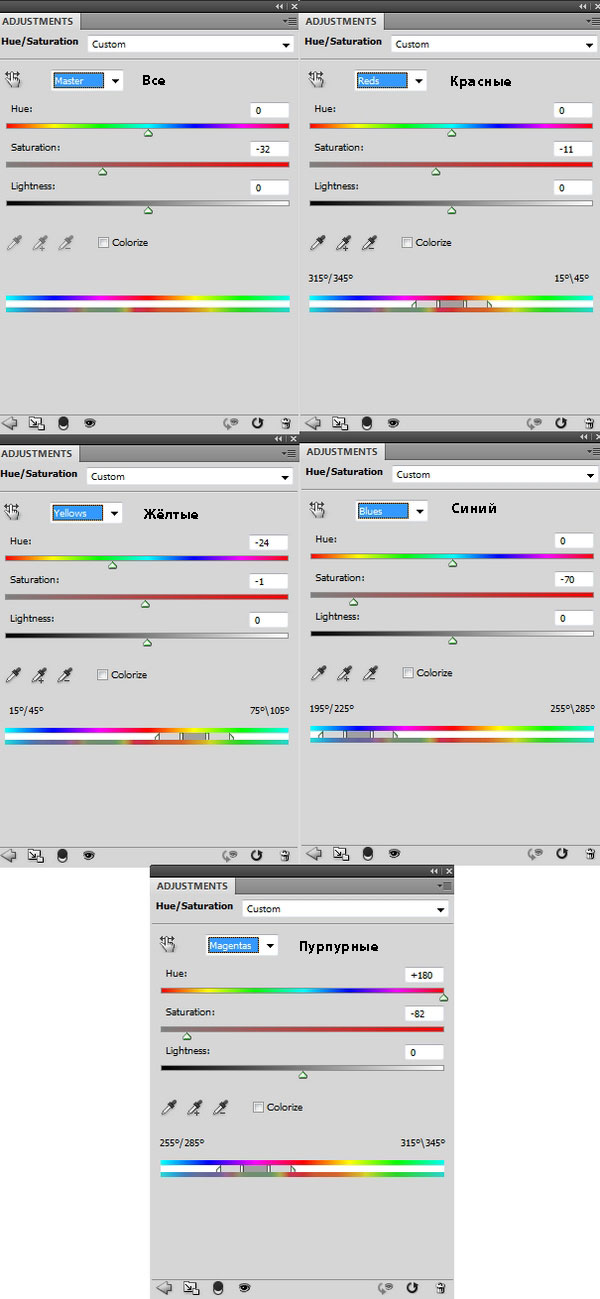Select targeted adjustment hand tool in Magentas panel
600x1299 pixels.
click(x=168, y=944)
